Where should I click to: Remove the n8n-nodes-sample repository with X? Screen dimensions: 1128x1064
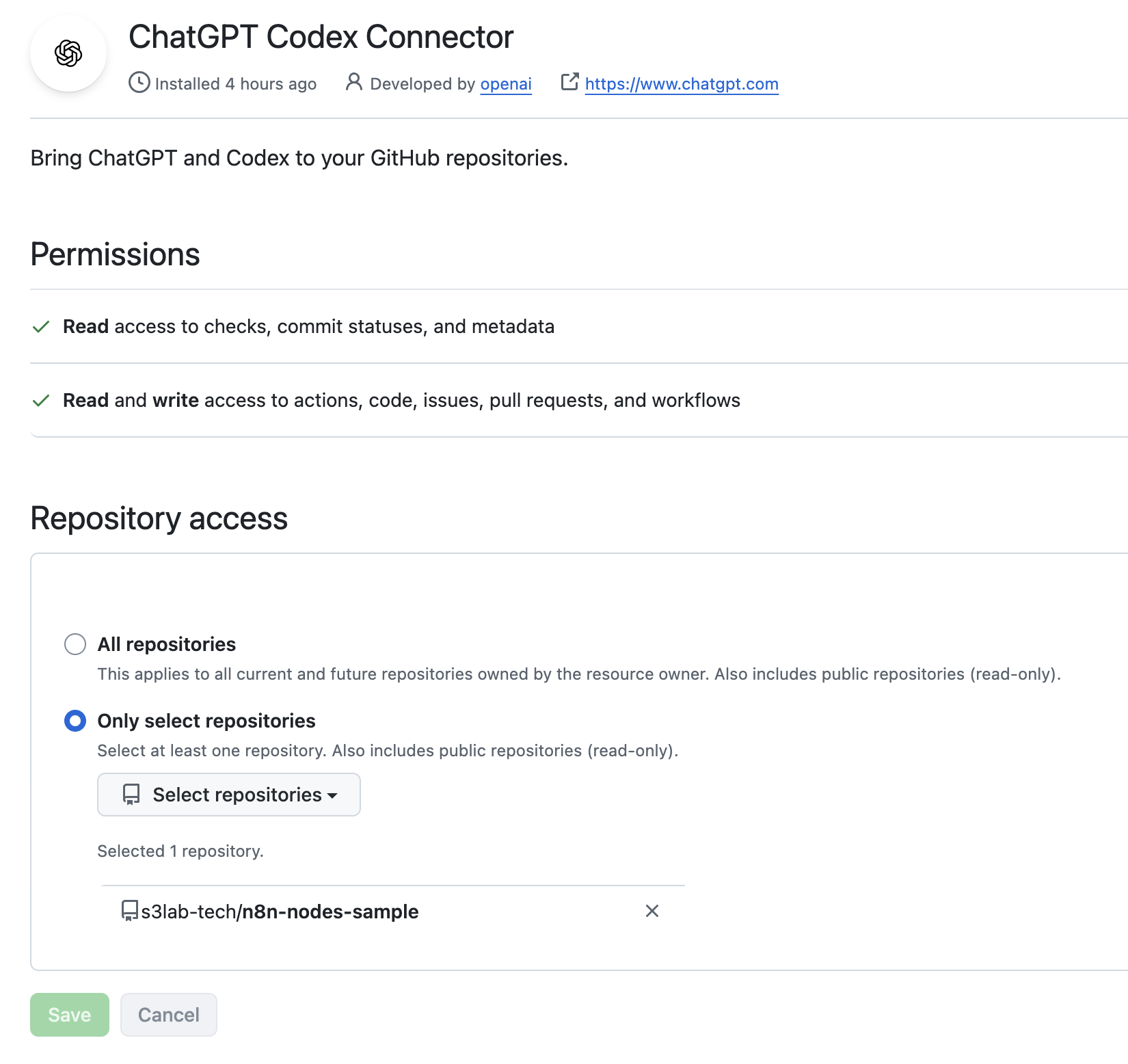(652, 911)
